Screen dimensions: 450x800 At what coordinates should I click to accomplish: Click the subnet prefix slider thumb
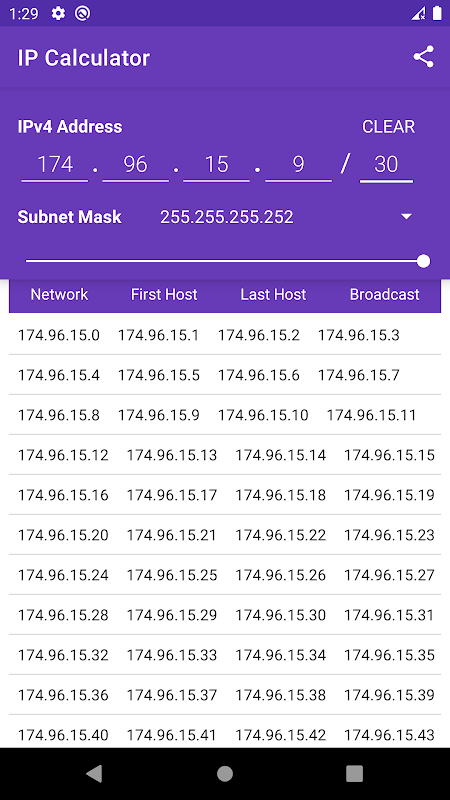(423, 261)
